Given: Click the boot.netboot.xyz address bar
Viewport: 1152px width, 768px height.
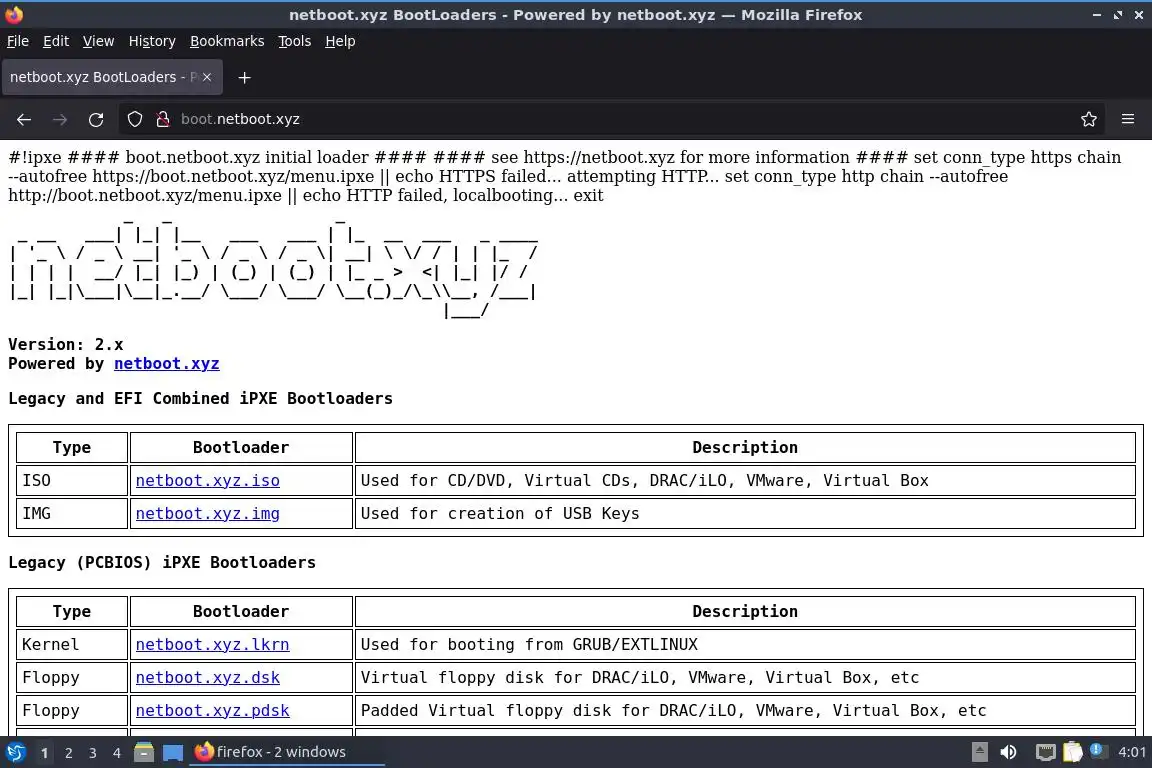Looking at the screenshot, I should (610, 119).
